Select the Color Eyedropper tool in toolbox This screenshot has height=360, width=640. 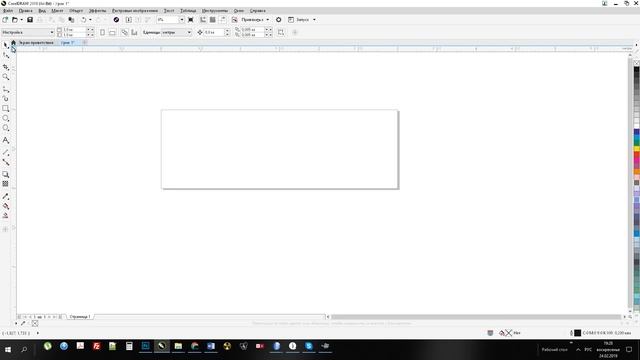pos(6,196)
